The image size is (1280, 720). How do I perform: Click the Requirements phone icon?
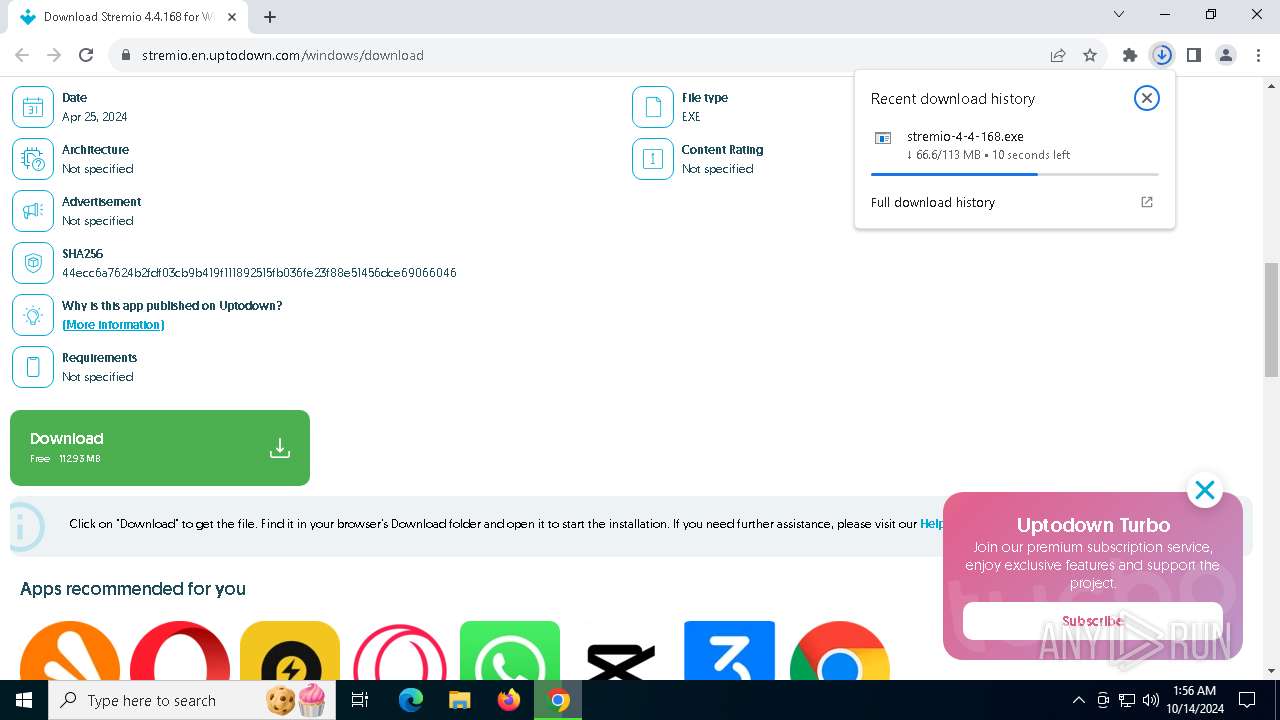point(33,367)
